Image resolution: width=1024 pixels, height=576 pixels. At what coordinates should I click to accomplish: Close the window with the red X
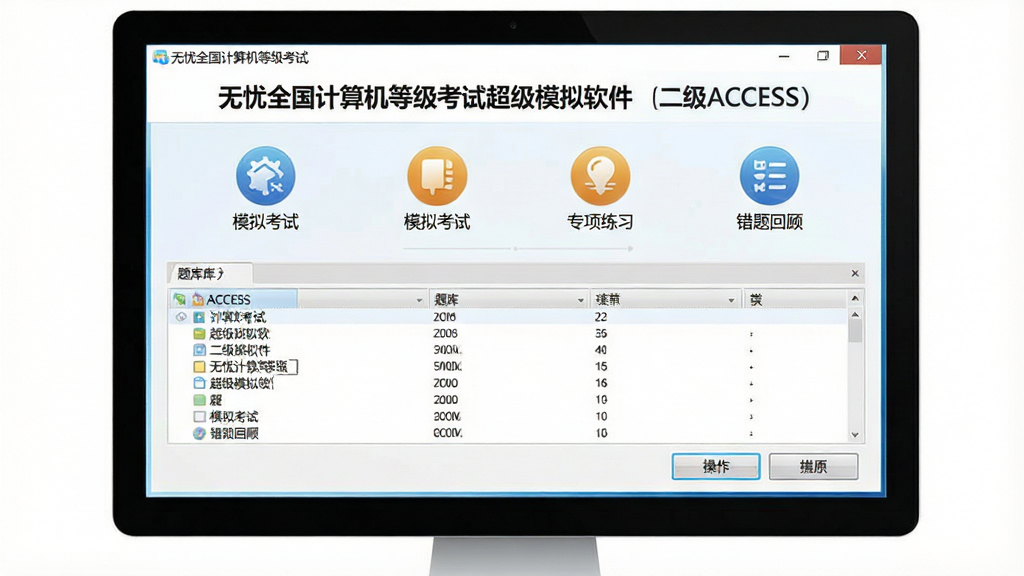861,56
